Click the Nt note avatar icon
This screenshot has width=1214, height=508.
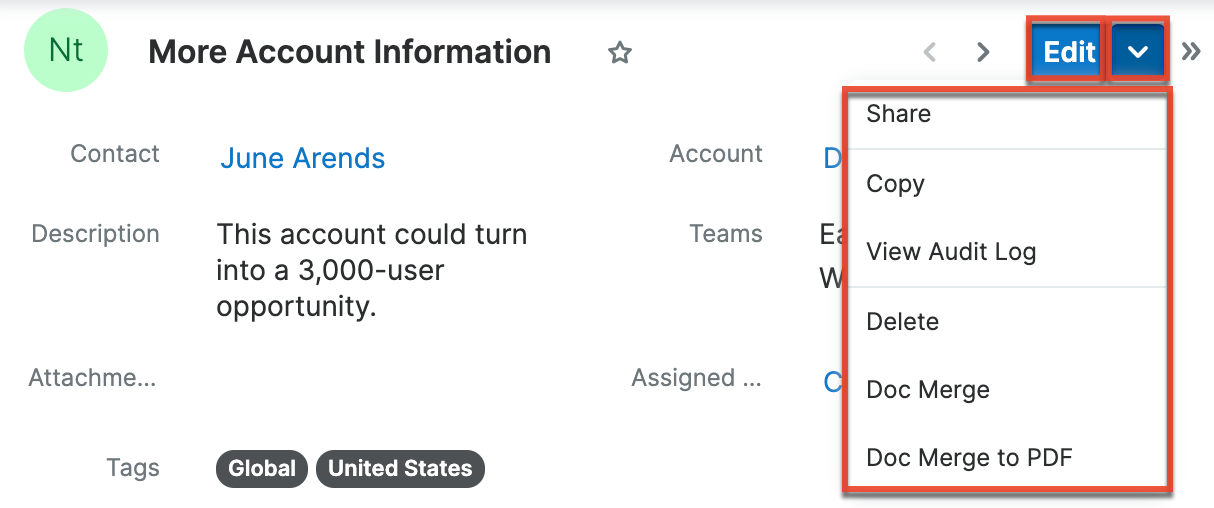pyautogui.click(x=66, y=52)
